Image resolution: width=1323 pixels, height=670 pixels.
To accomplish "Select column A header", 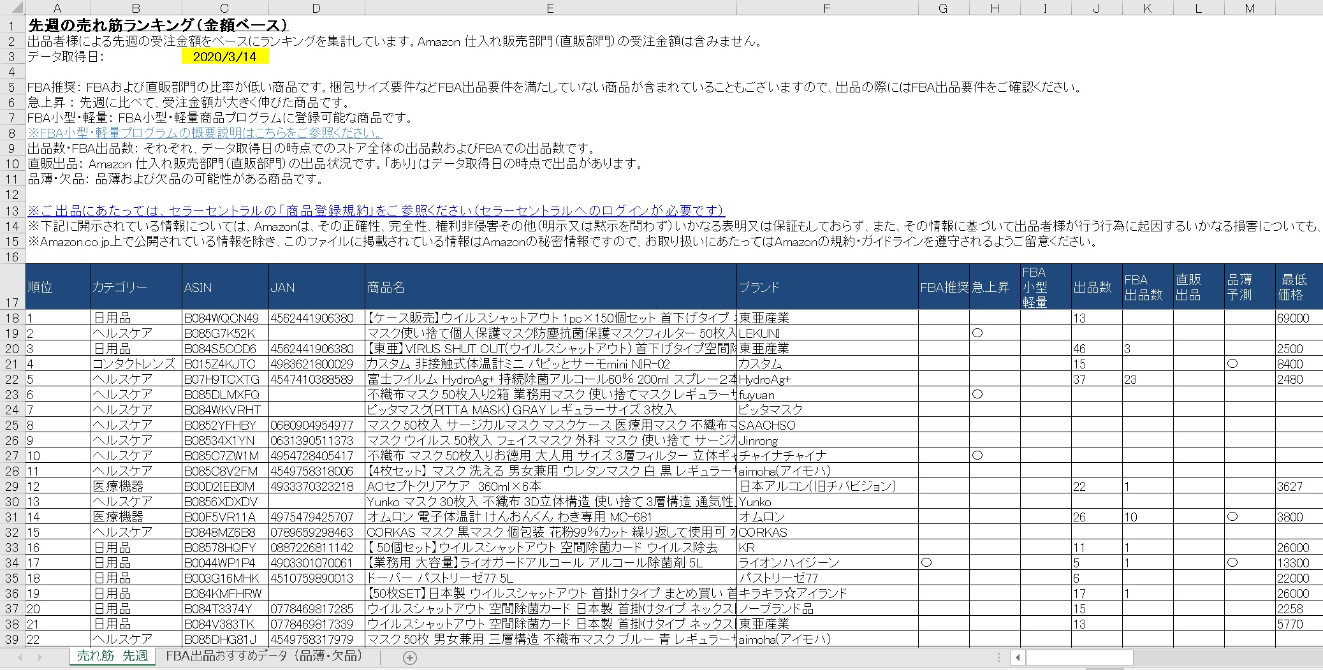I will click(x=57, y=8).
